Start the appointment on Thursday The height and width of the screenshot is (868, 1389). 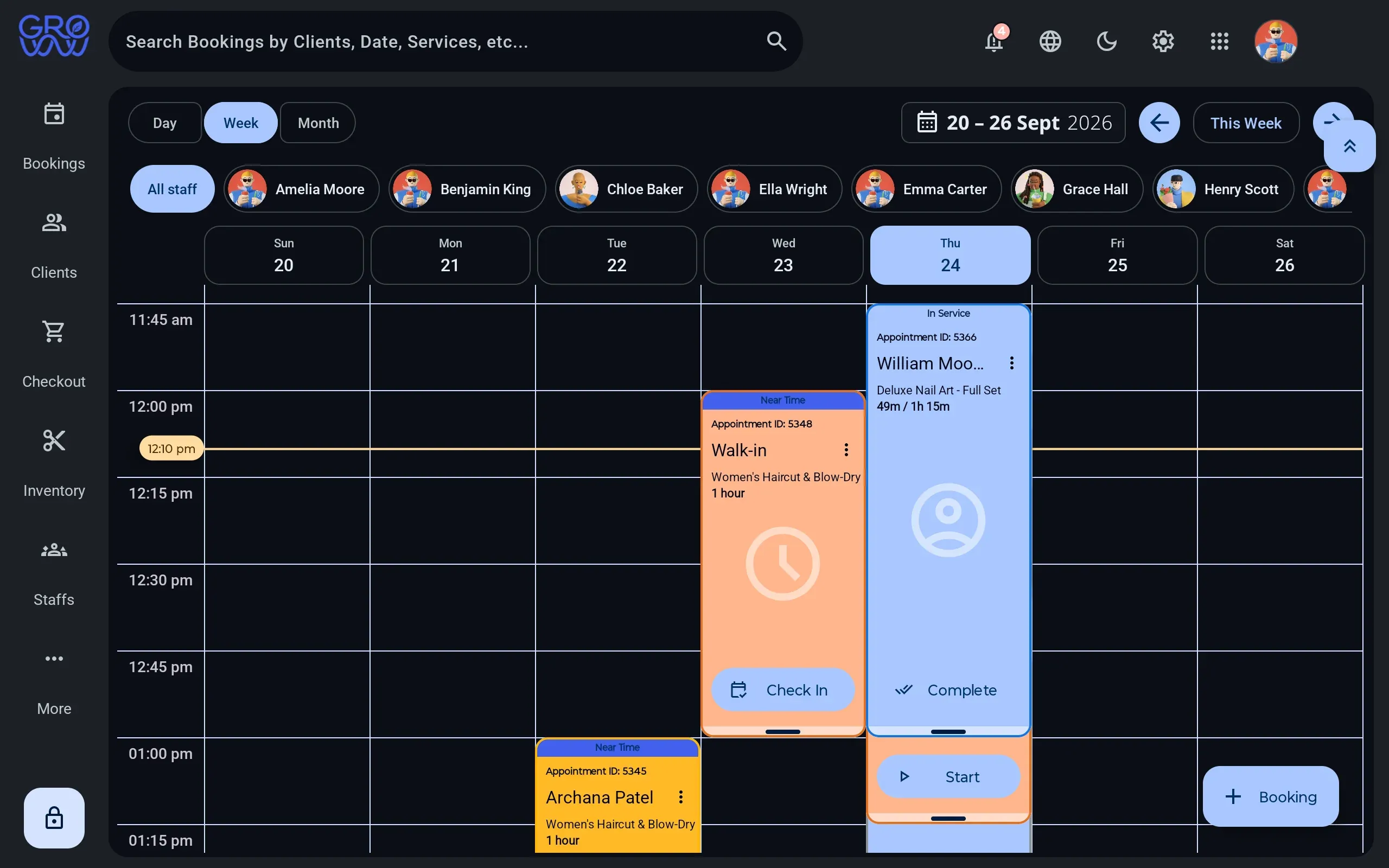click(x=948, y=776)
